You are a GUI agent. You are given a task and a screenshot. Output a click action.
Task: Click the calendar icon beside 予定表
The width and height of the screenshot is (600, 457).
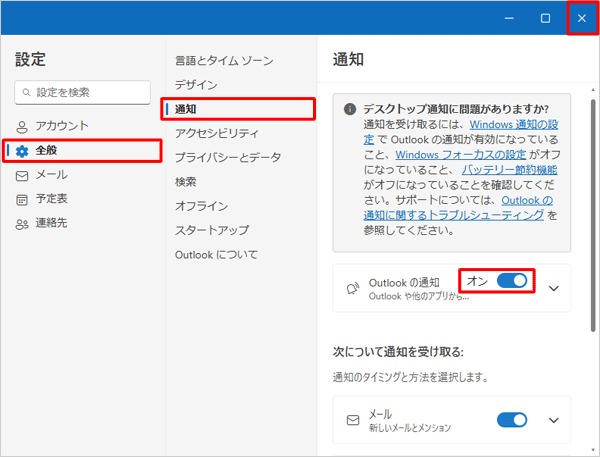pyautogui.click(x=22, y=200)
